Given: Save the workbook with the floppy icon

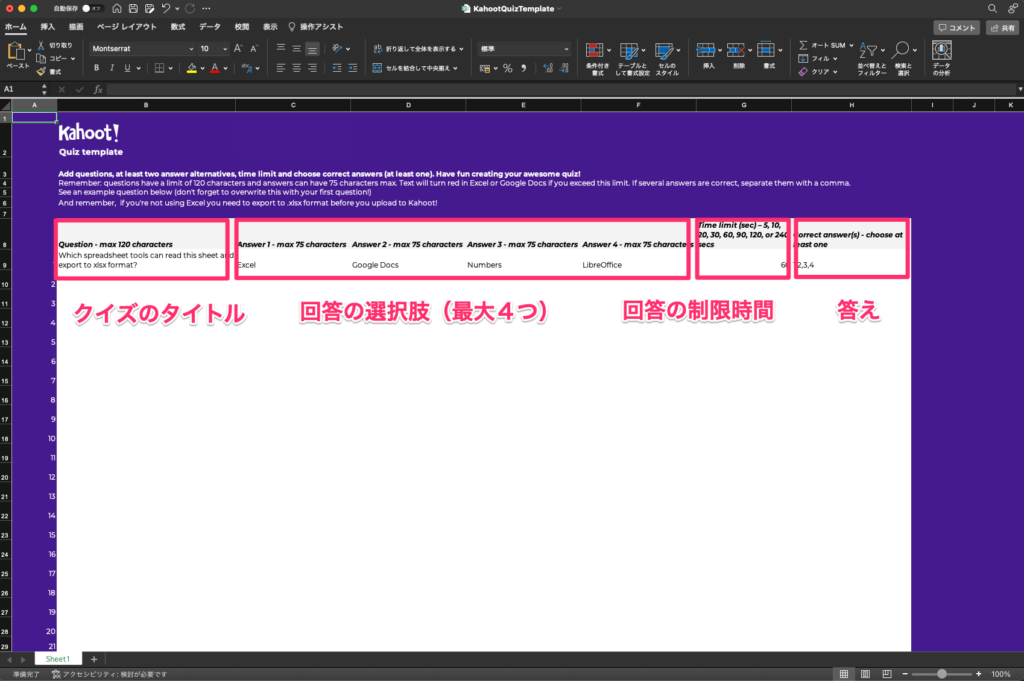Looking at the screenshot, I should point(133,8).
